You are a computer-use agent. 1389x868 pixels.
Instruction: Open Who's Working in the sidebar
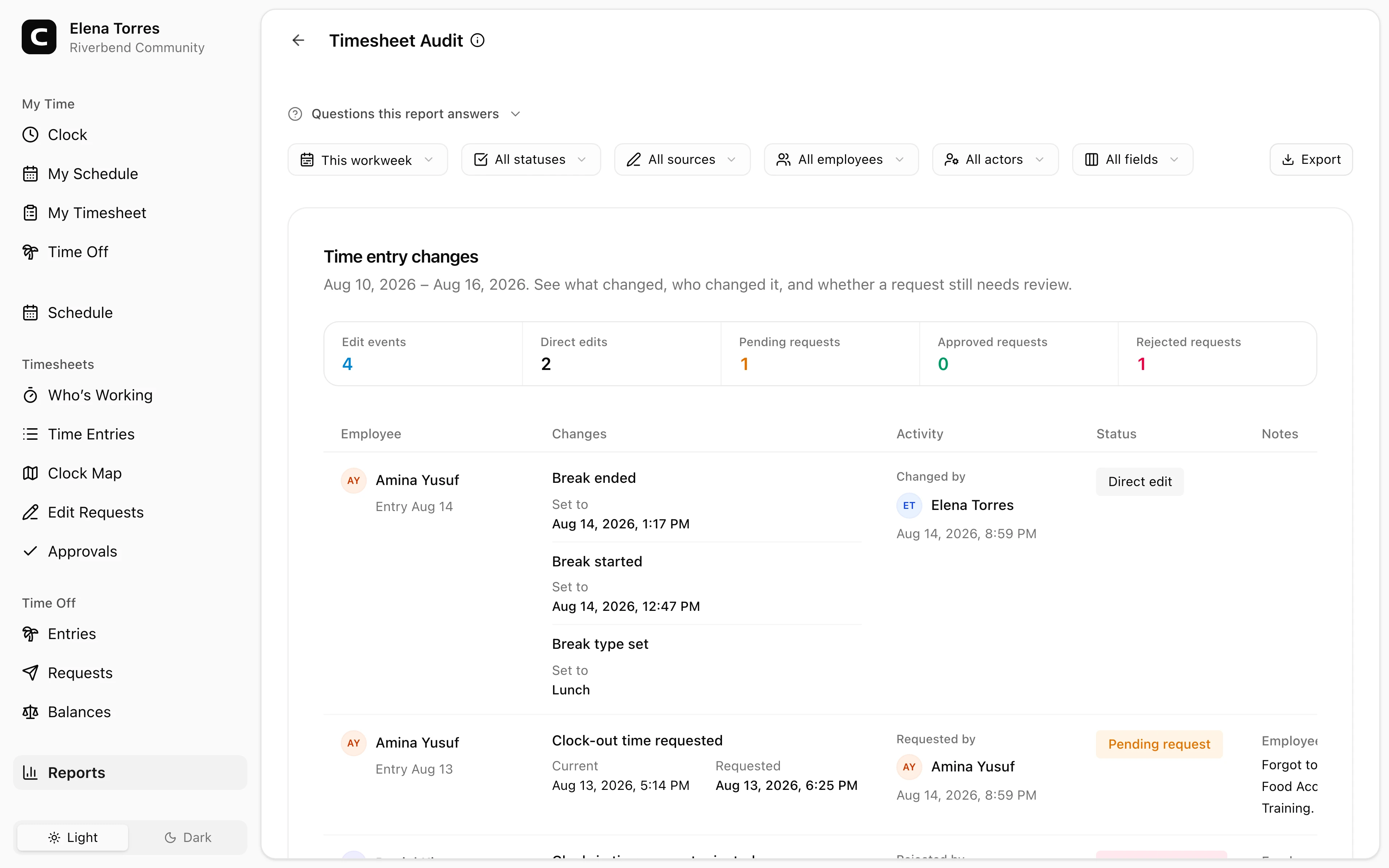[x=130, y=395]
